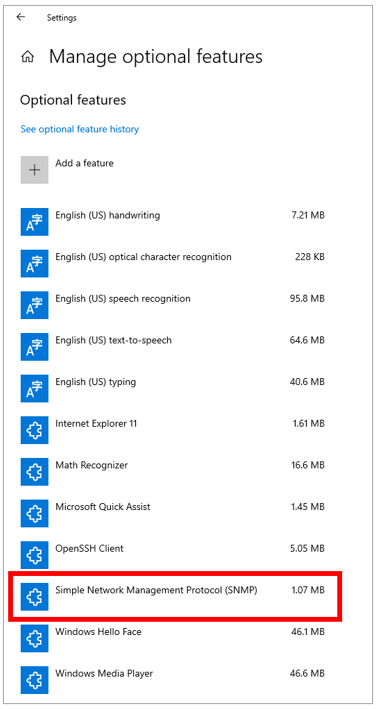This screenshot has height=709, width=377.
Task: Click the OpenSSH Client feature icon
Action: click(34, 555)
